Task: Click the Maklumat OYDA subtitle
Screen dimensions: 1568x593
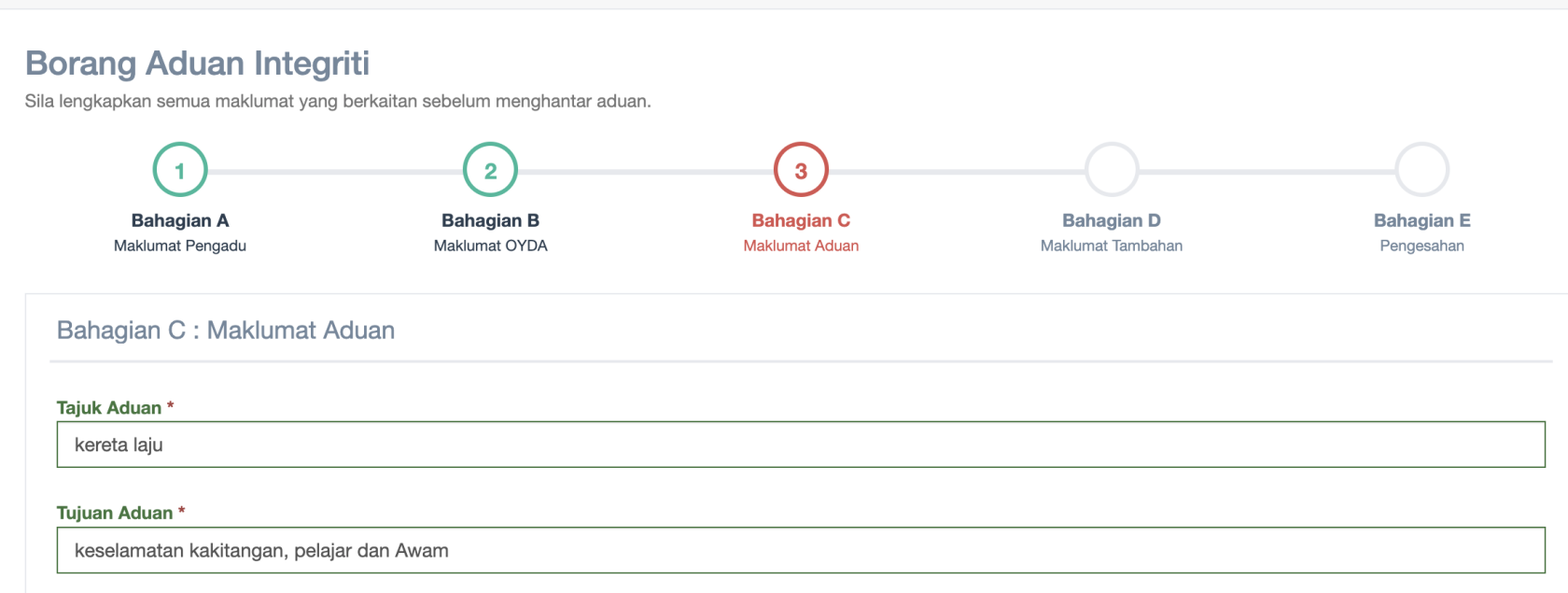Action: click(x=491, y=246)
